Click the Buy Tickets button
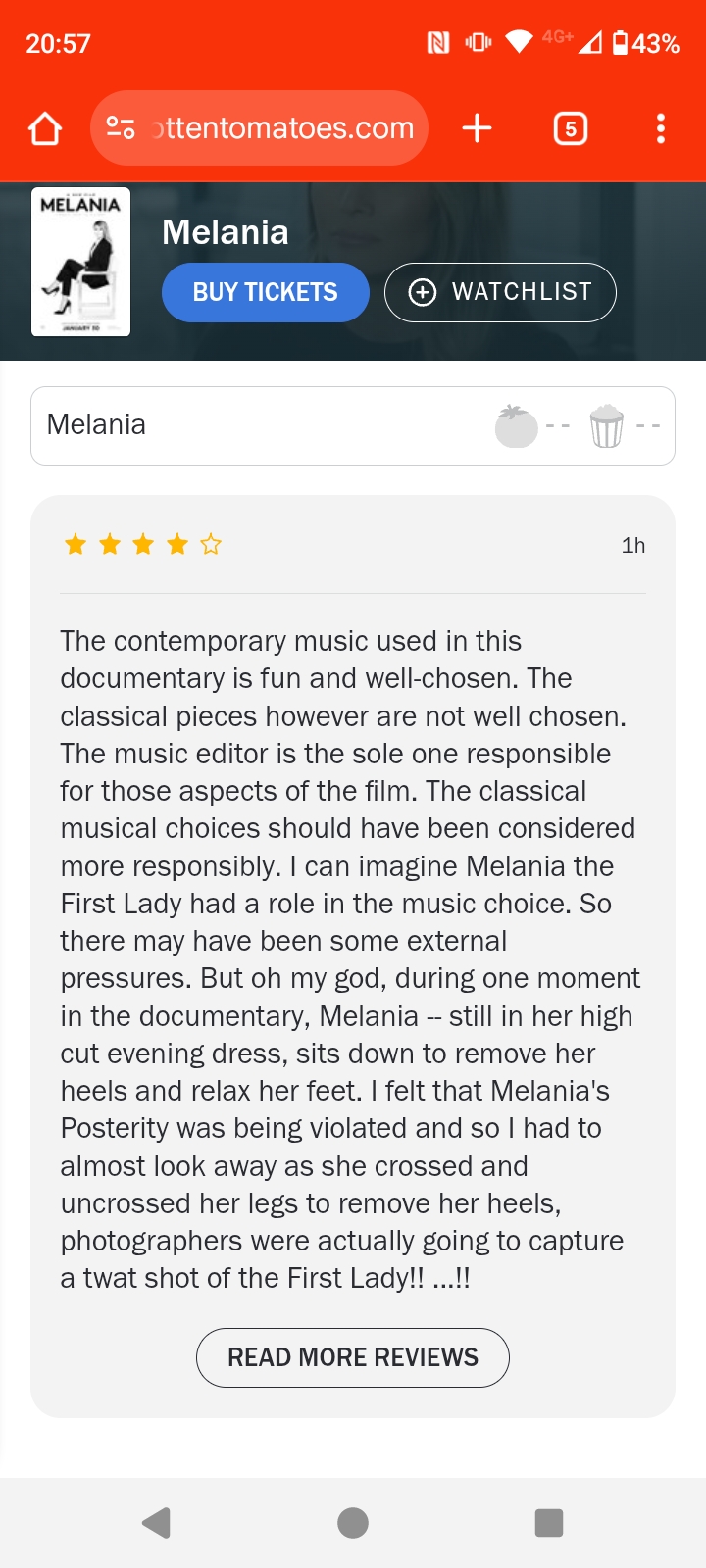Image resolution: width=706 pixels, height=1568 pixels. click(x=265, y=292)
